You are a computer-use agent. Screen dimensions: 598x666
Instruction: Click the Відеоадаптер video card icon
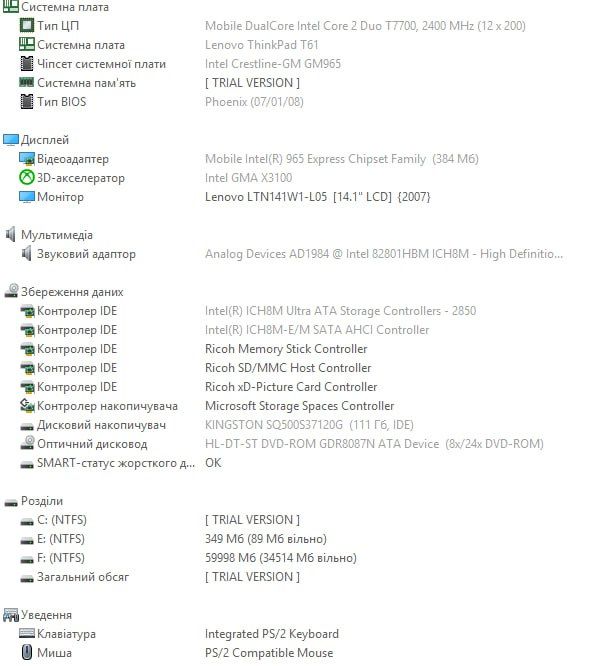pyautogui.click(x=27, y=158)
